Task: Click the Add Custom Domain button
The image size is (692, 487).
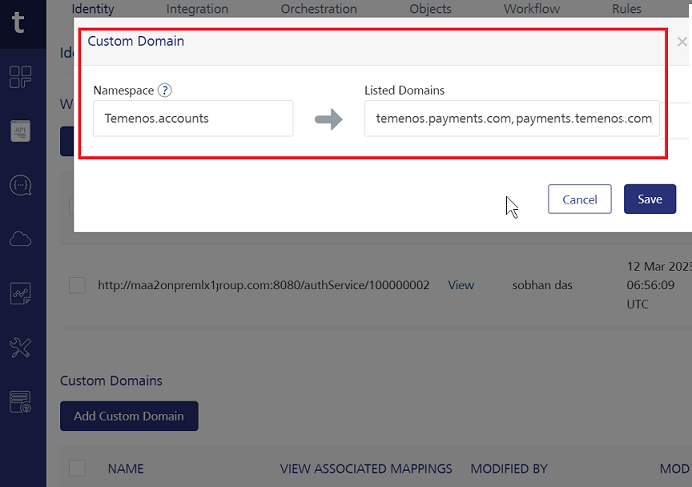Action: point(129,416)
